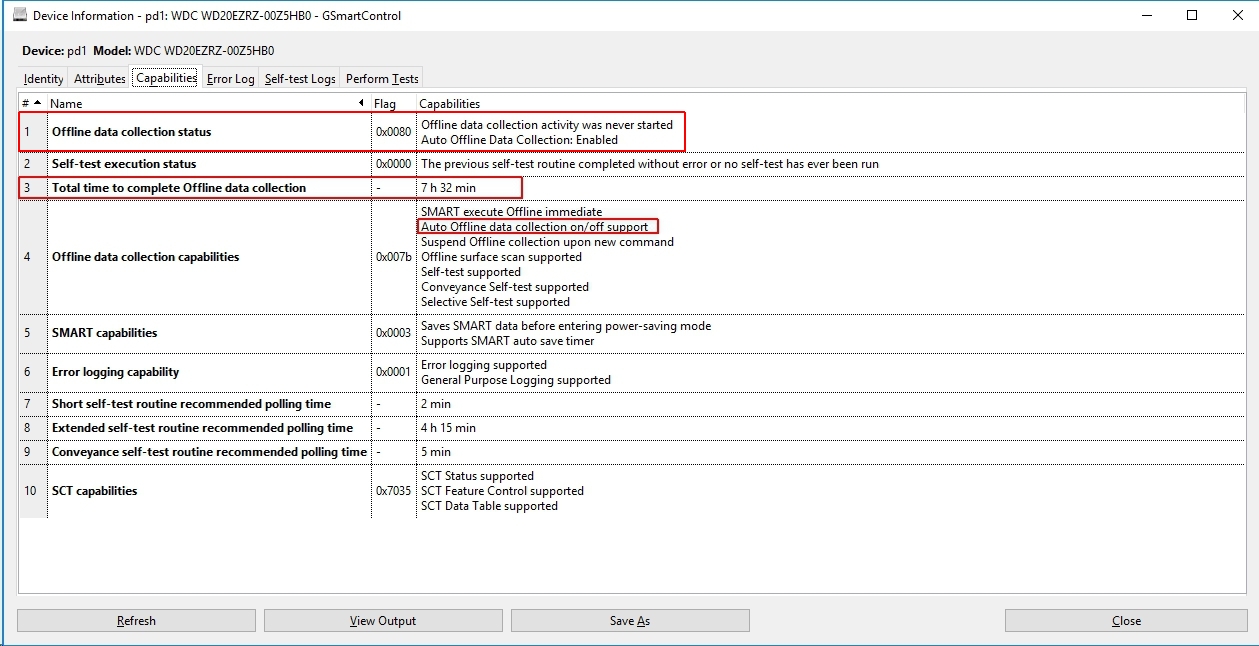Open the Attributes tab
The image size is (1259, 646).
100,79
